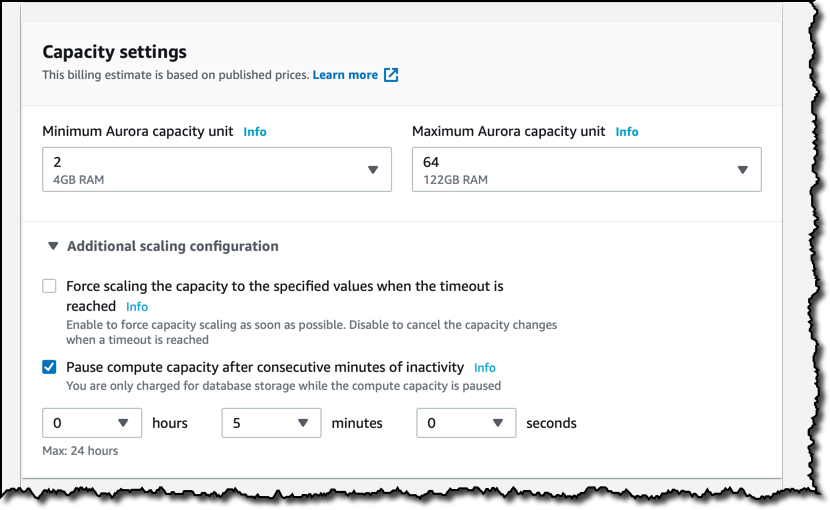Click Info next to Minimum Aurora capacity unit
830x510 pixels.
(x=255, y=131)
